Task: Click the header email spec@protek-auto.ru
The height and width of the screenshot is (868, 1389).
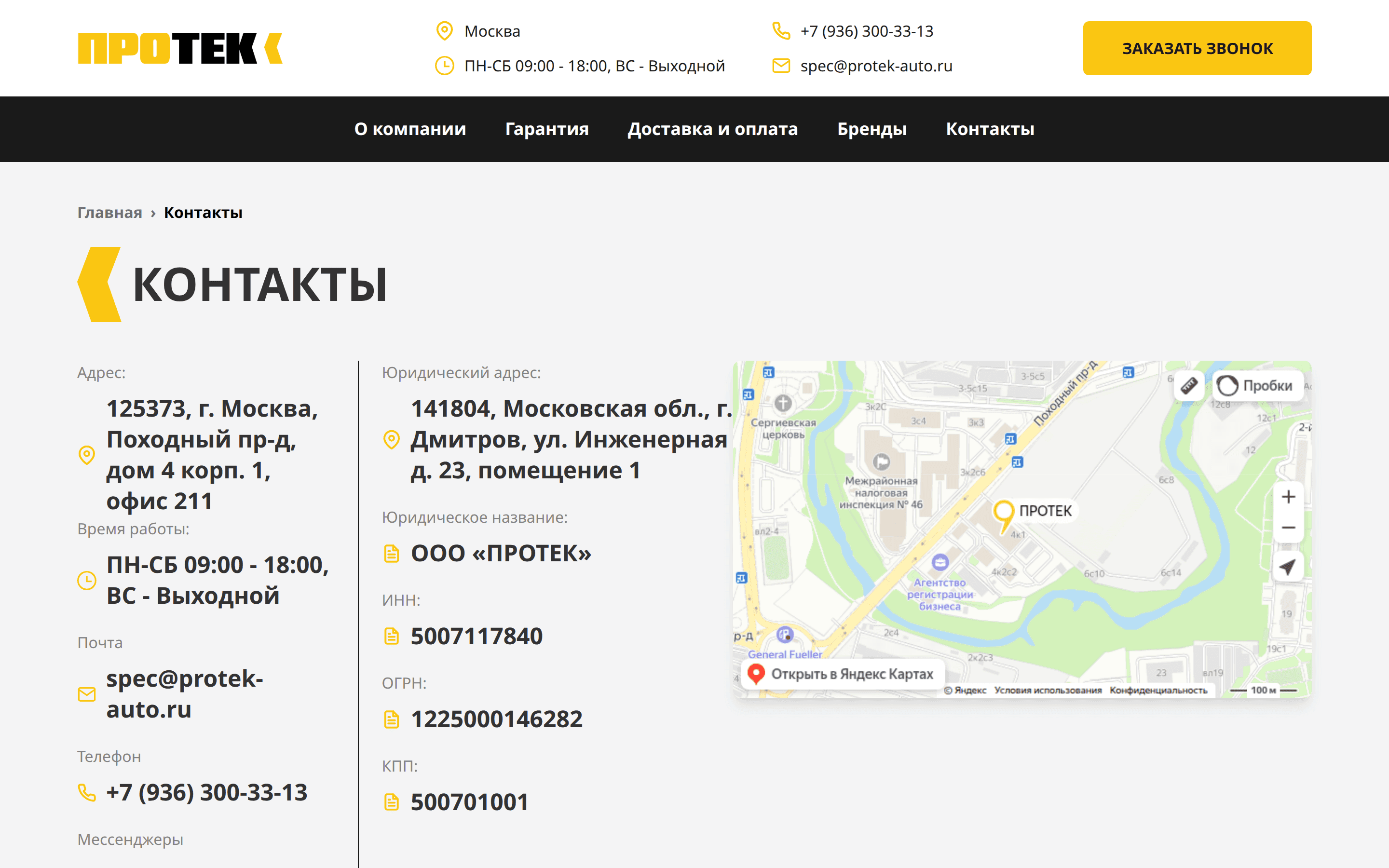Action: point(876,66)
